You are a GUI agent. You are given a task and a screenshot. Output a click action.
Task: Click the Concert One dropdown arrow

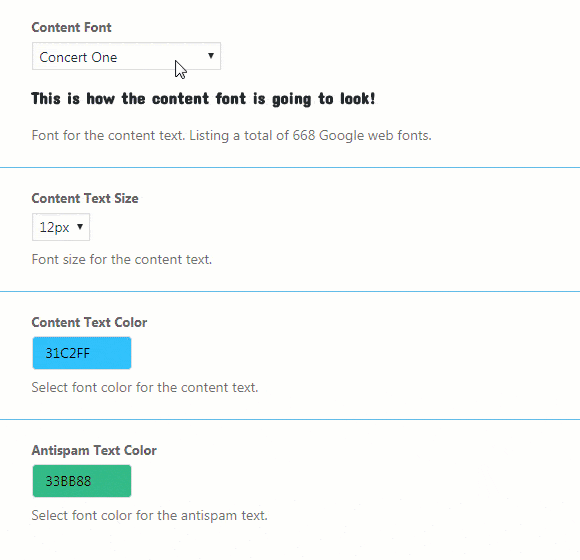pos(211,56)
